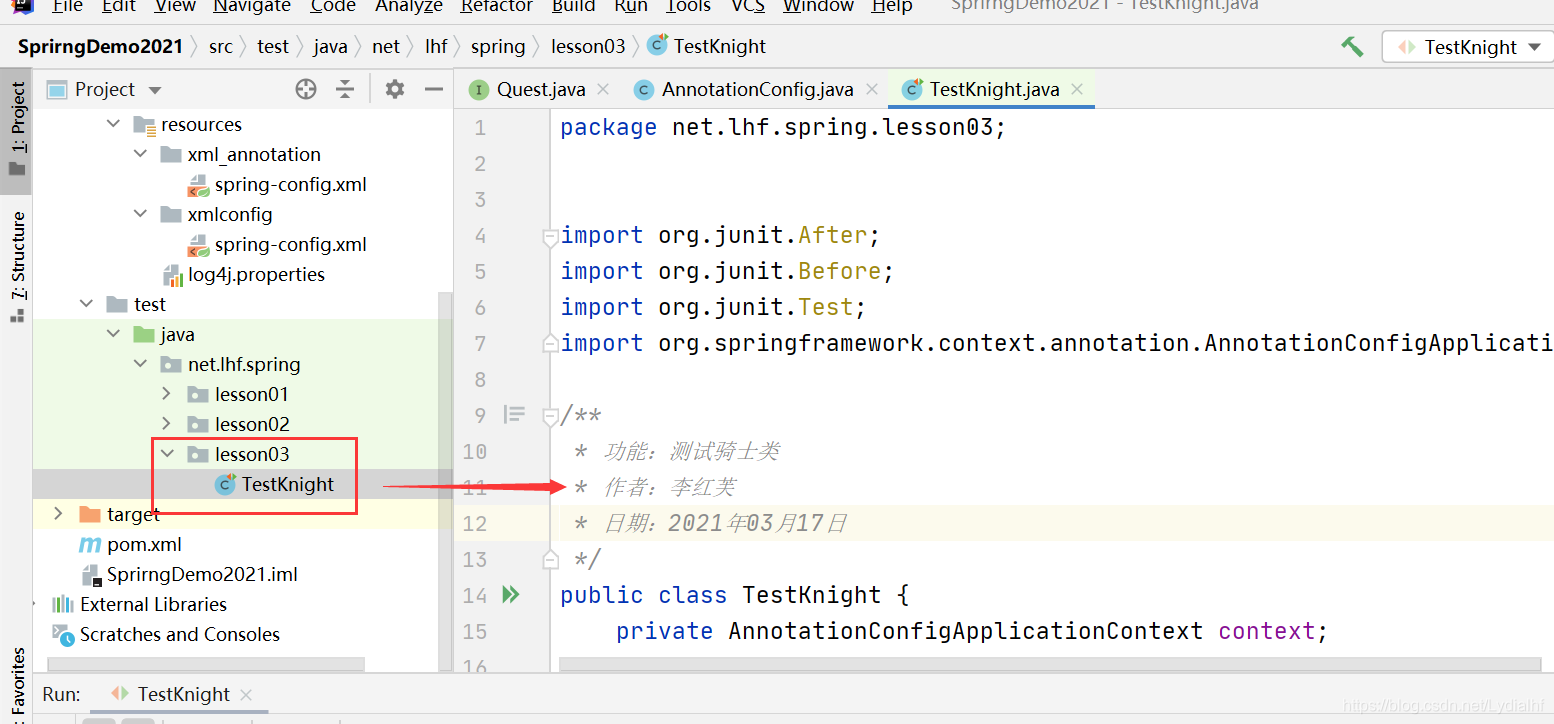Hide the Project tool window
1554x724 pixels.
[x=434, y=90]
